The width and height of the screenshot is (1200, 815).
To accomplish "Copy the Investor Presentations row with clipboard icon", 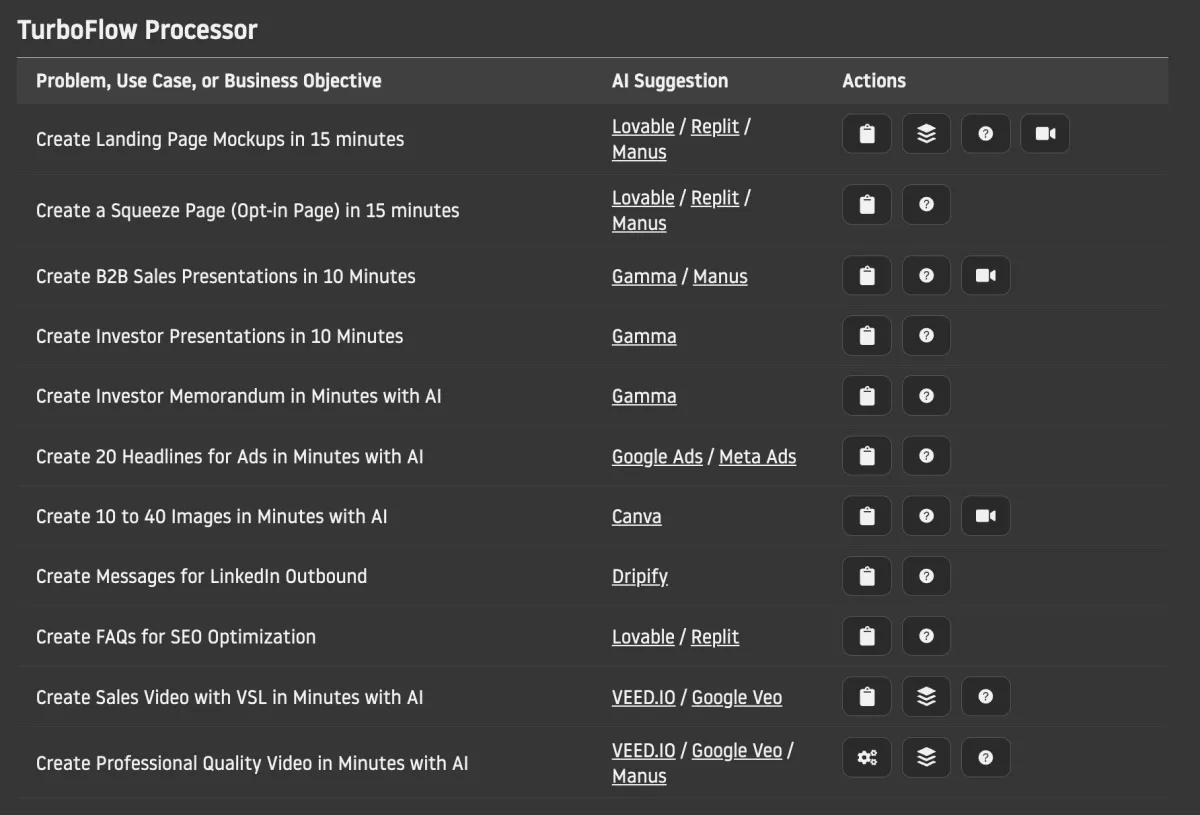I will click(x=867, y=336).
